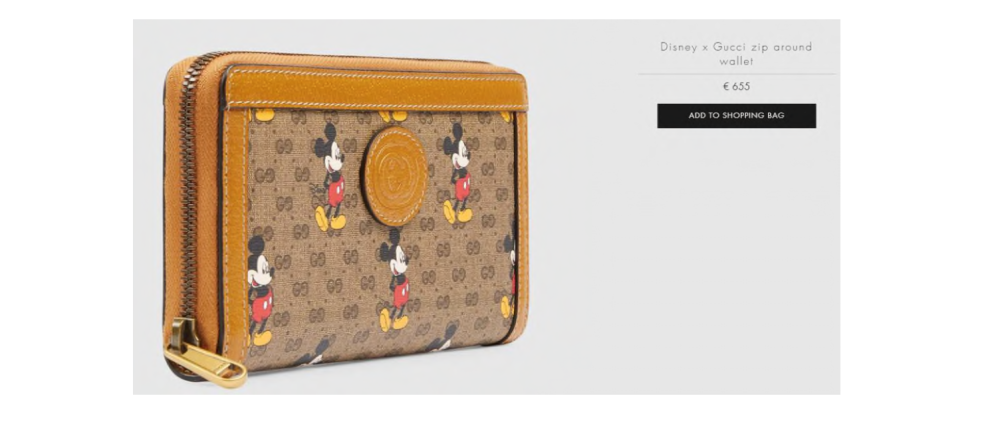
Task: Click the Add to Shopping Bag button
Action: 736,115
